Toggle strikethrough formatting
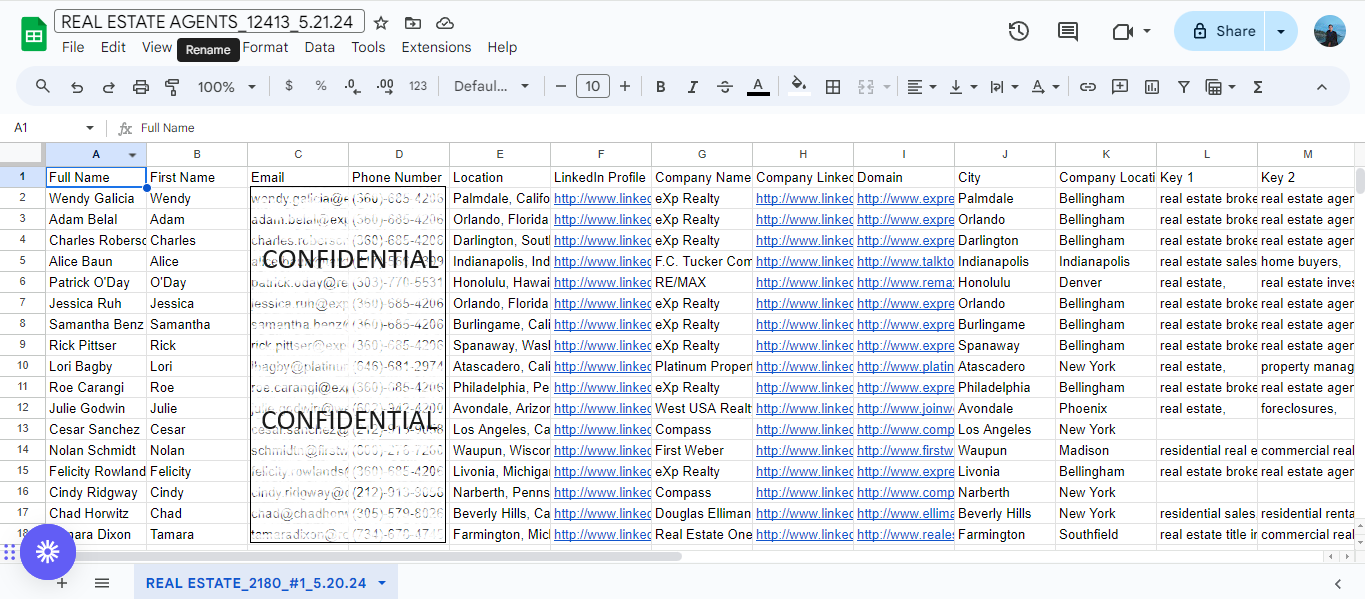1365x599 pixels. (725, 87)
